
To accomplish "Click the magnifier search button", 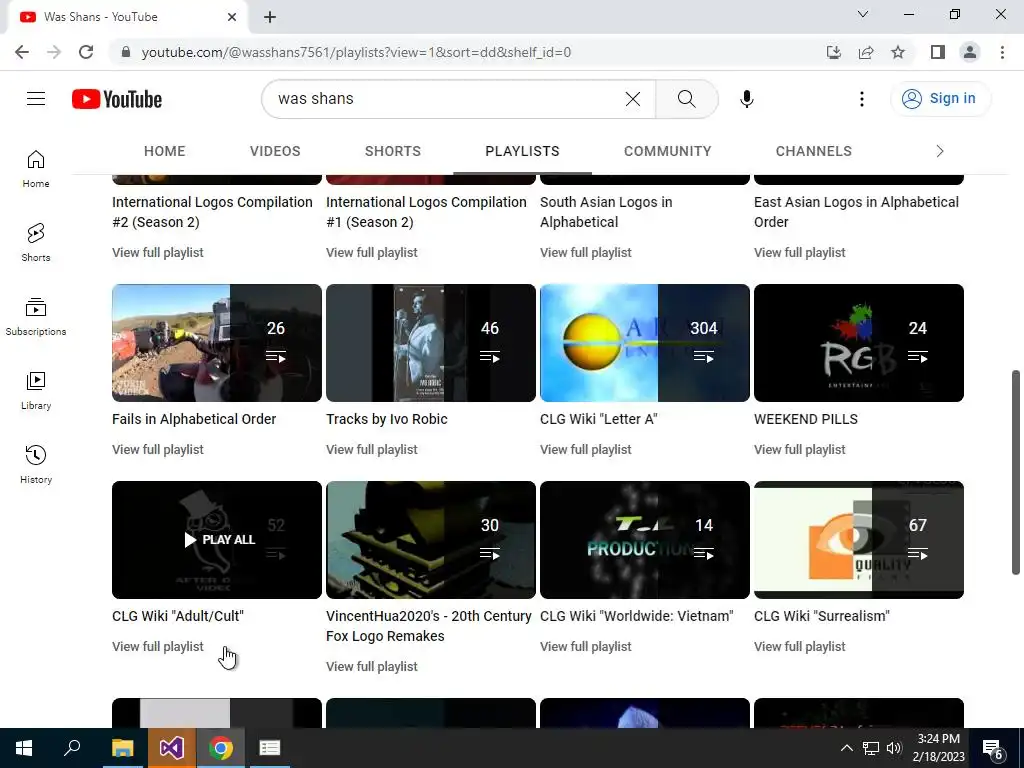I will click(686, 99).
